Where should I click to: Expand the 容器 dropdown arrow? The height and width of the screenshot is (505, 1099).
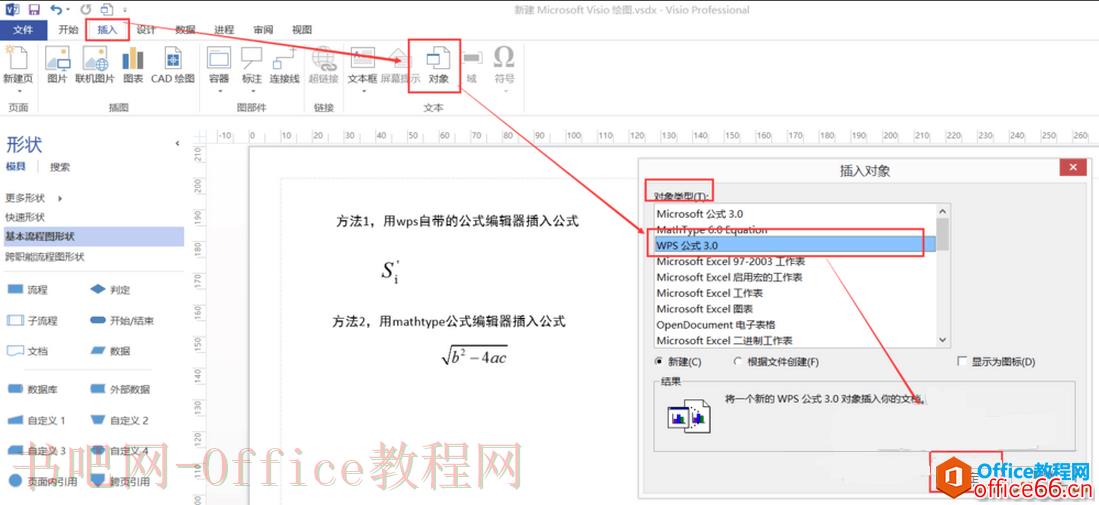click(219, 90)
